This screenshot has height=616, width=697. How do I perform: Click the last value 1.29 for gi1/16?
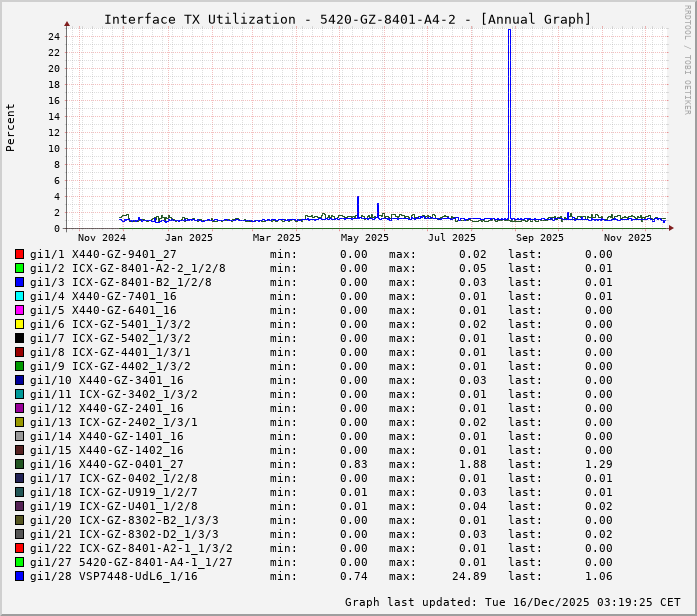click(x=599, y=464)
